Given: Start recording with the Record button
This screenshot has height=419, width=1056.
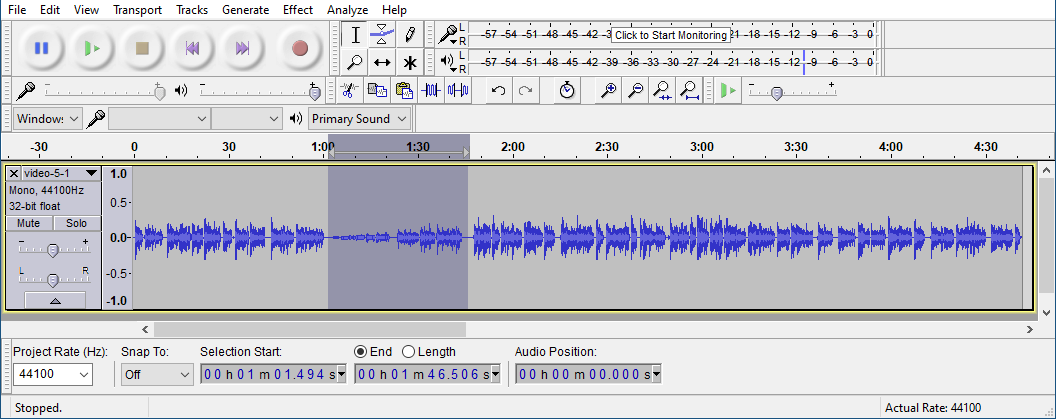Looking at the screenshot, I should 300,48.
